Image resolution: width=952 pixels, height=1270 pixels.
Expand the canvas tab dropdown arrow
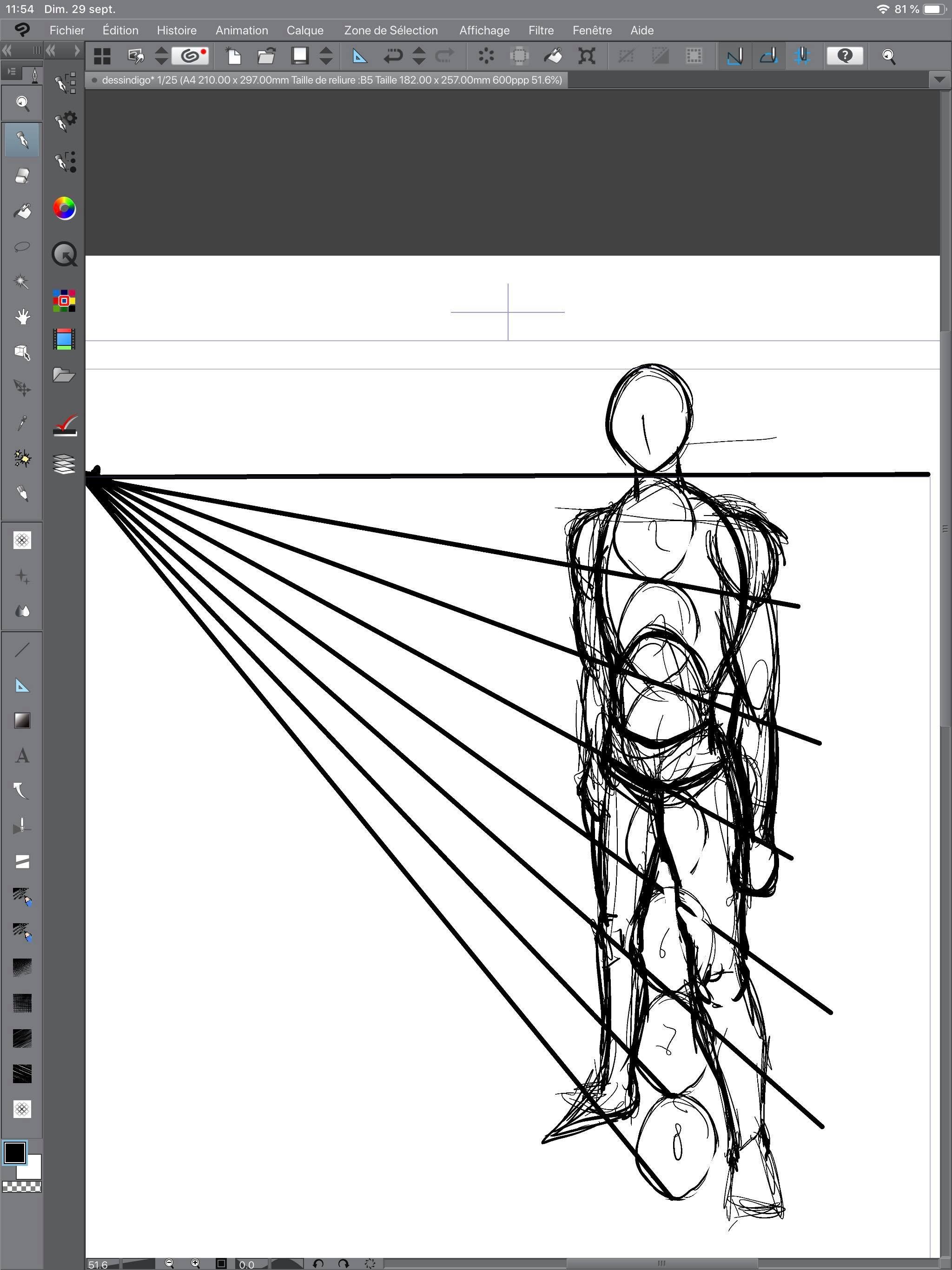(x=939, y=80)
